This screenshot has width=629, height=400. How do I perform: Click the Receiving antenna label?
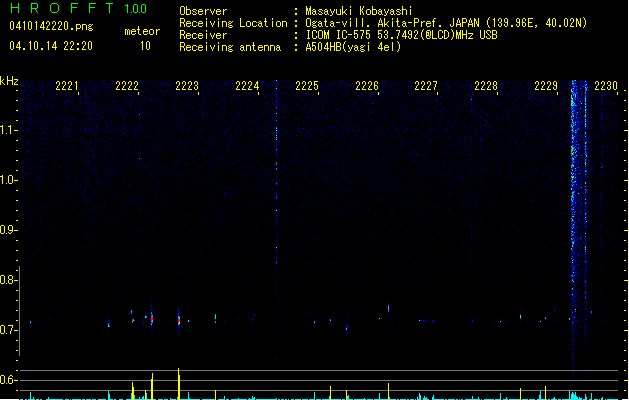[x=230, y=47]
